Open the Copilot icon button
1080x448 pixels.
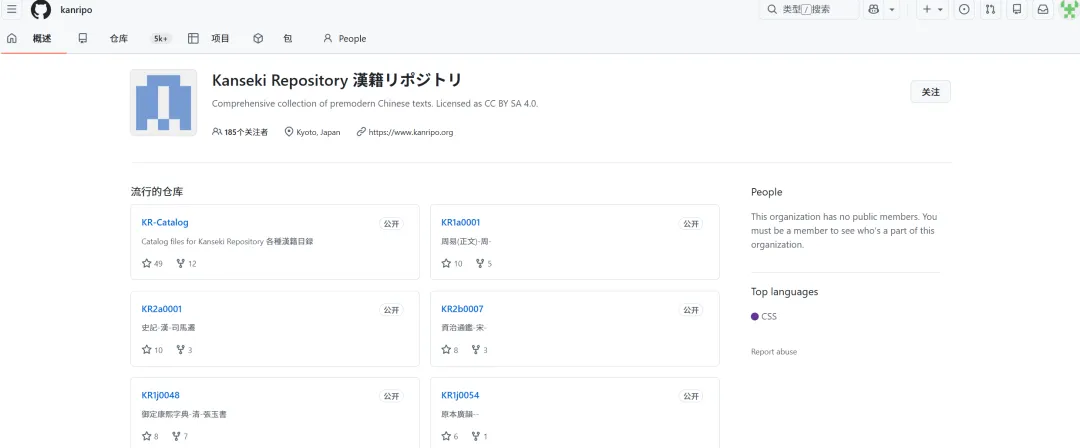874,10
